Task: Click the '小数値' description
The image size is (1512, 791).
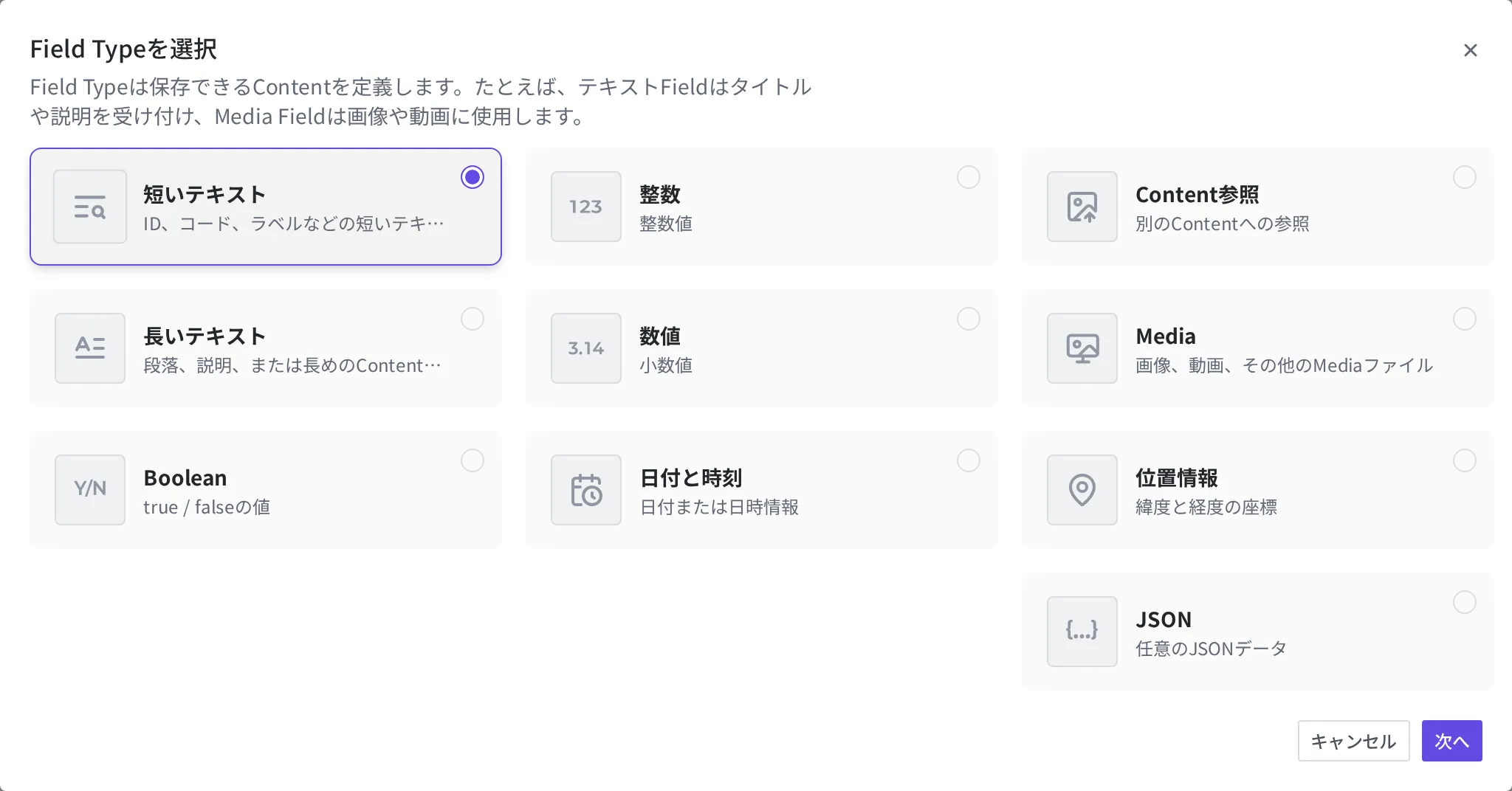Action: pos(666,365)
